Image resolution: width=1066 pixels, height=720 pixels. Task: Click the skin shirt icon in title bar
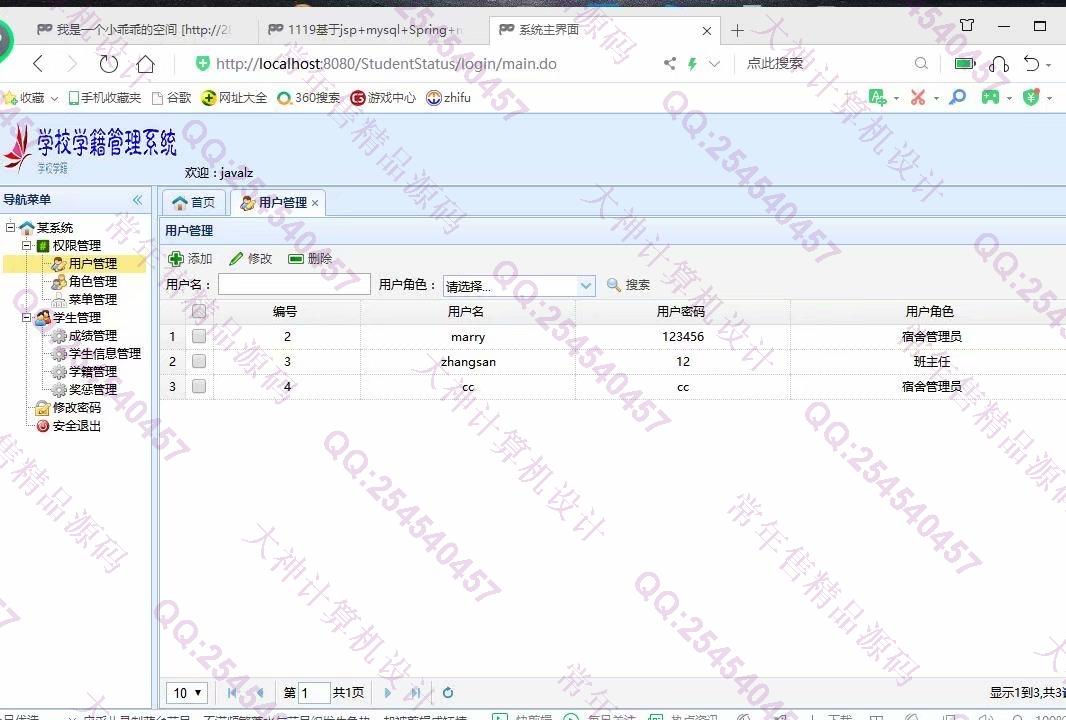tap(967, 26)
